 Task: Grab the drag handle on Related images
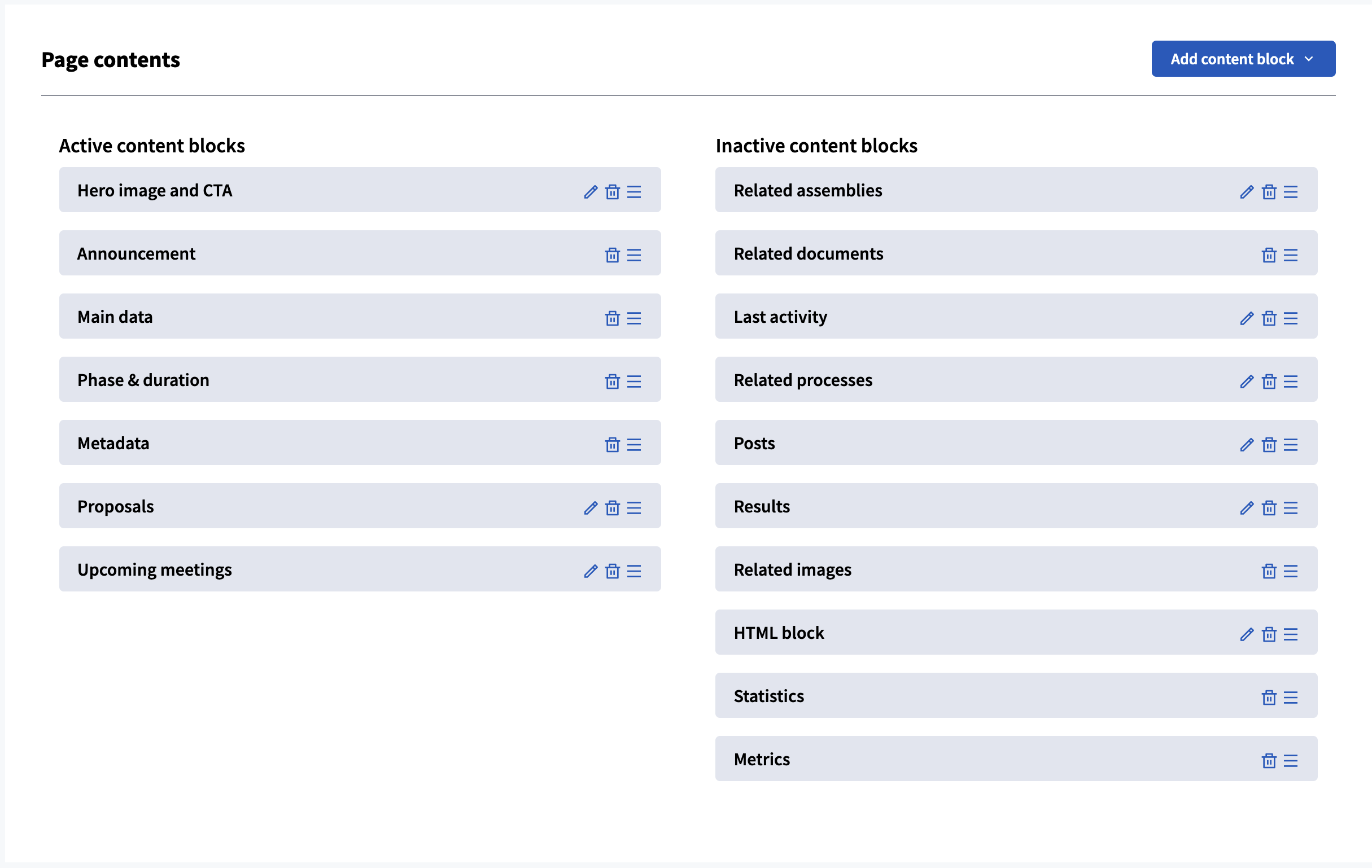(1291, 572)
